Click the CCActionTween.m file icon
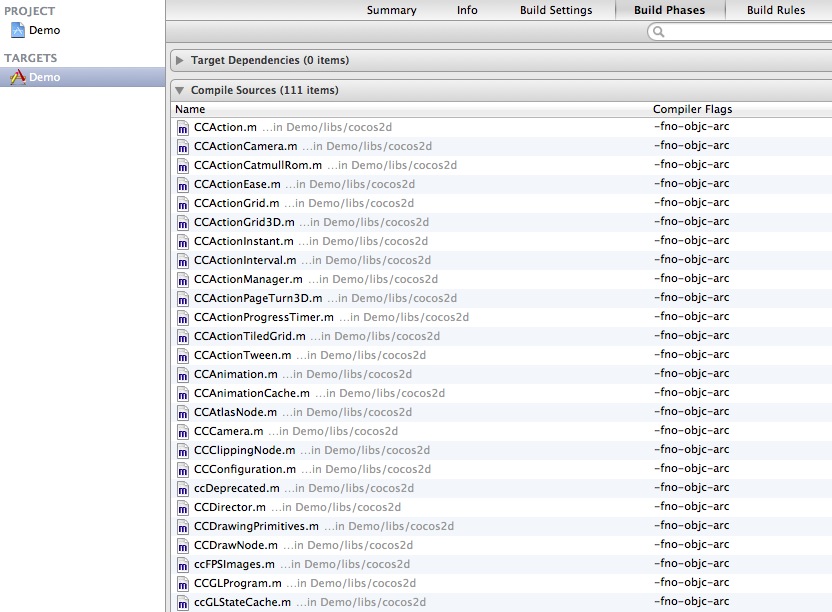 (x=183, y=356)
